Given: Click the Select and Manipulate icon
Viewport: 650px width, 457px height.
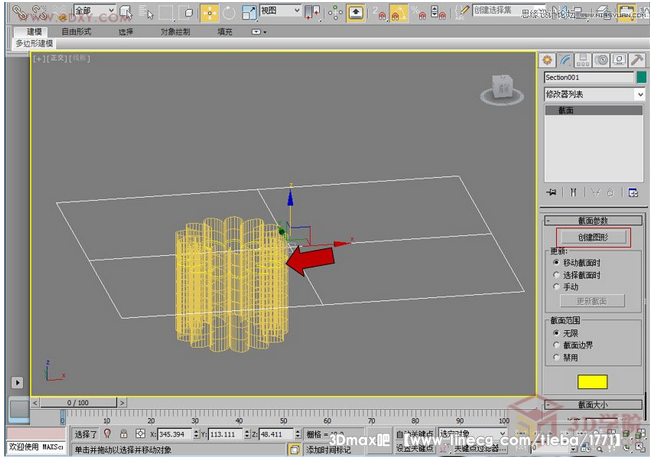Looking at the screenshot, I should tap(335, 13).
